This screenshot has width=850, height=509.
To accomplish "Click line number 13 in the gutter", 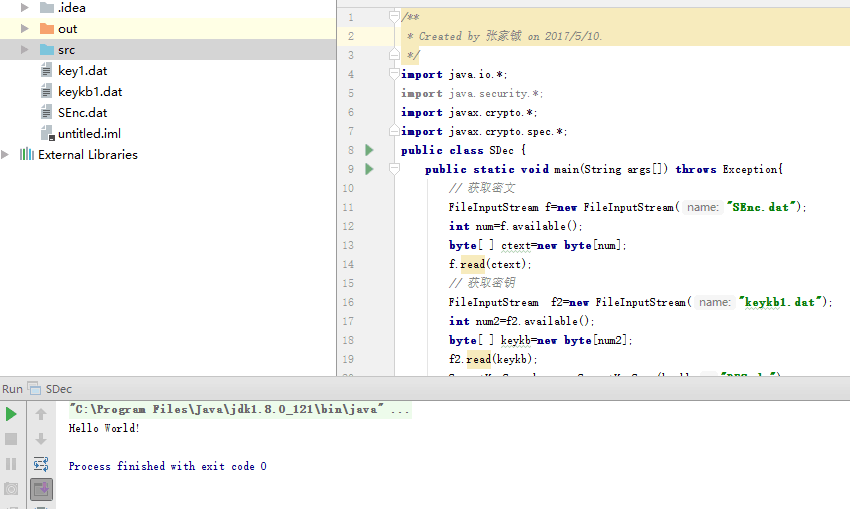I will click(x=348, y=245).
